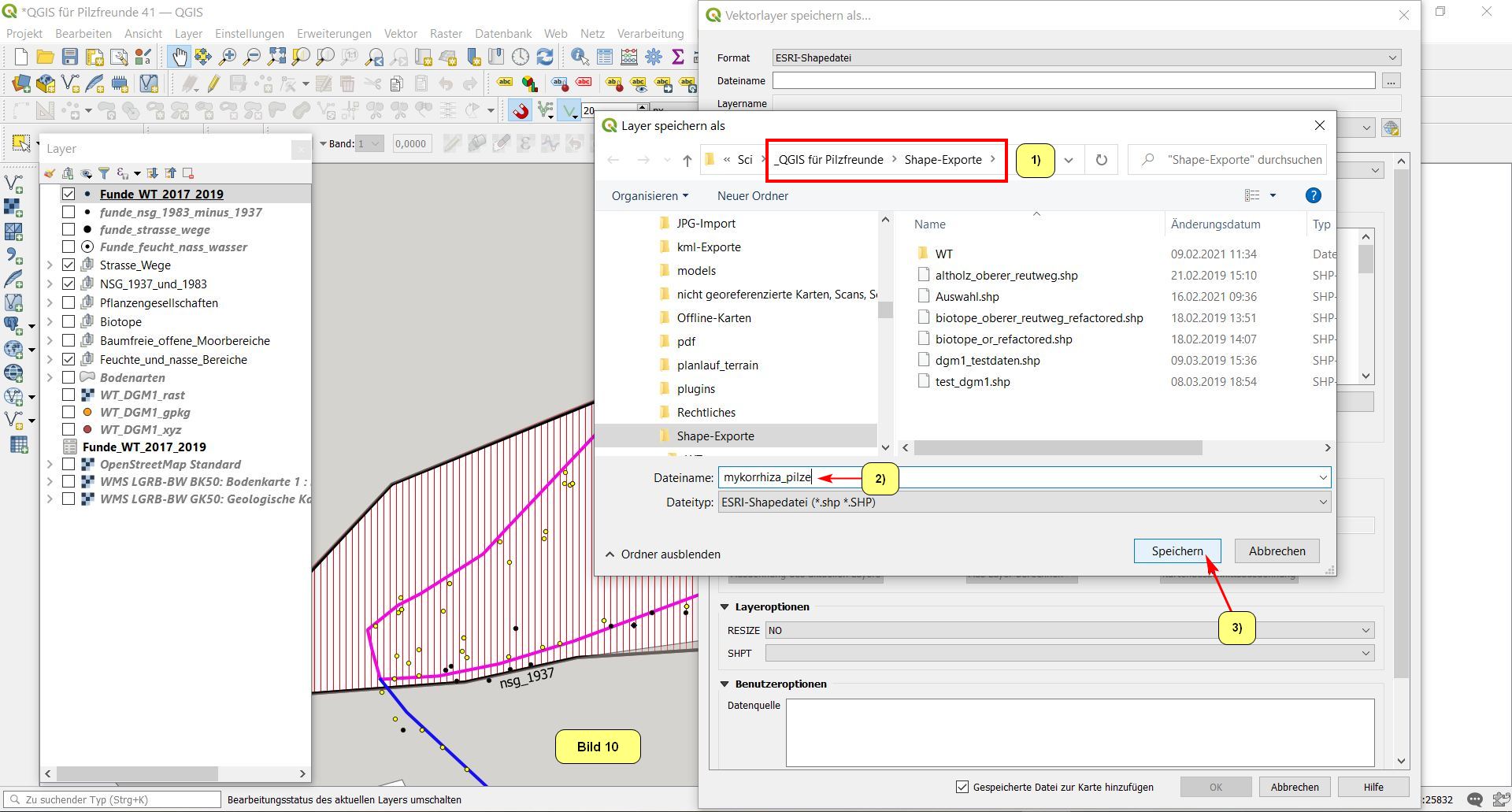Image resolution: width=1512 pixels, height=812 pixels.
Task: Enable the Biotope layer checkbox
Action: tap(69, 321)
